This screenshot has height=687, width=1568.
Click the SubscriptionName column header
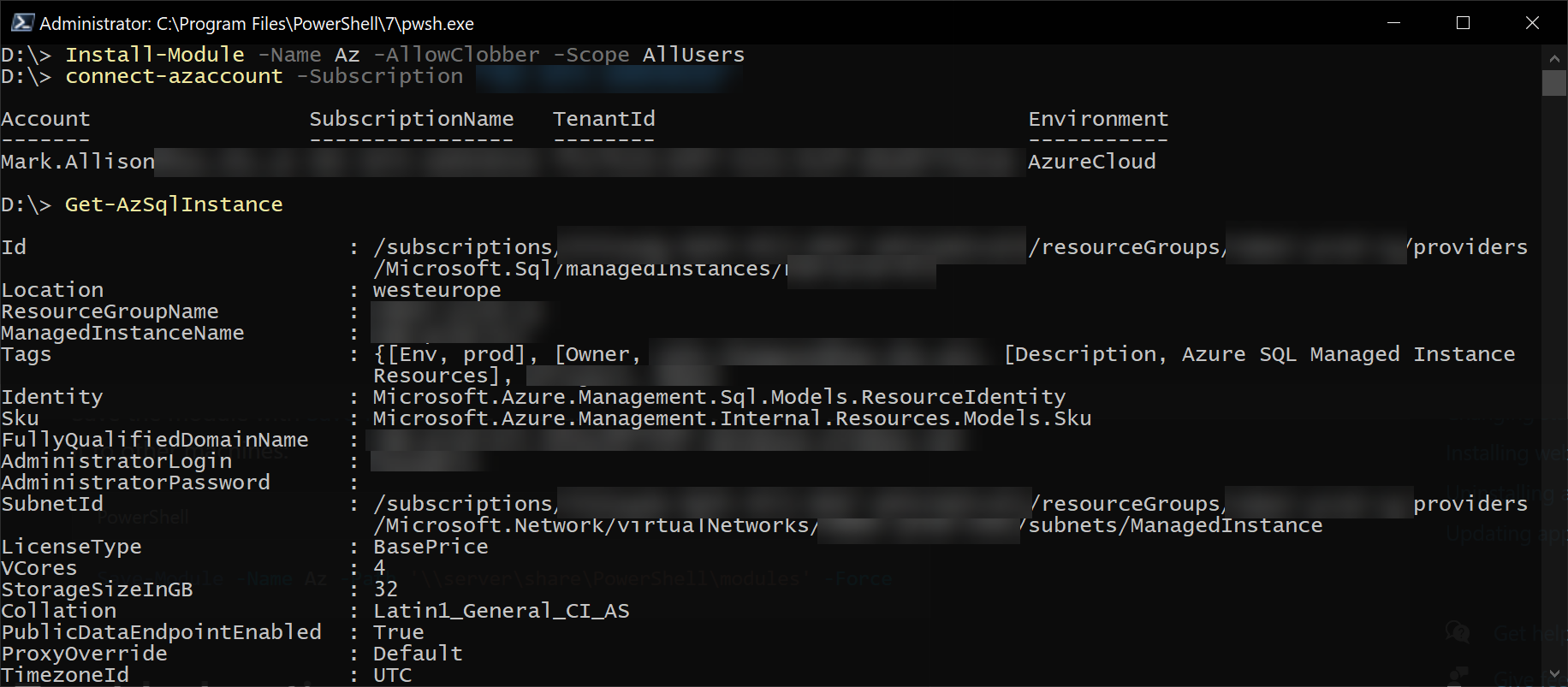[x=412, y=119]
